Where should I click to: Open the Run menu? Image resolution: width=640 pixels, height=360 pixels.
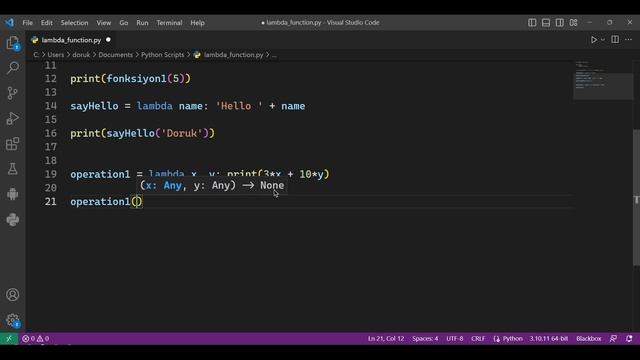[x=142, y=23]
